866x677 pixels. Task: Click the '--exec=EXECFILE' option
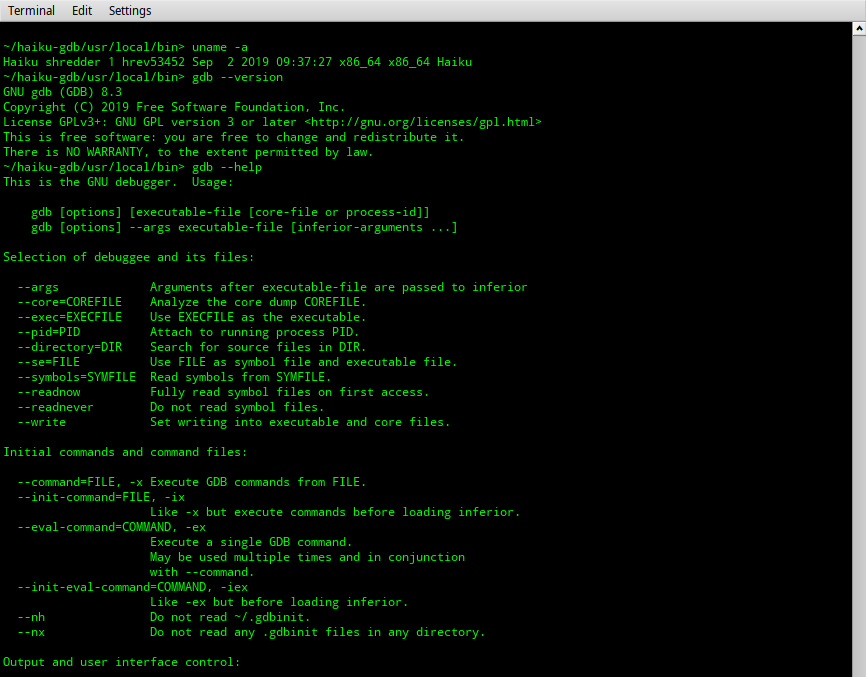click(x=70, y=317)
